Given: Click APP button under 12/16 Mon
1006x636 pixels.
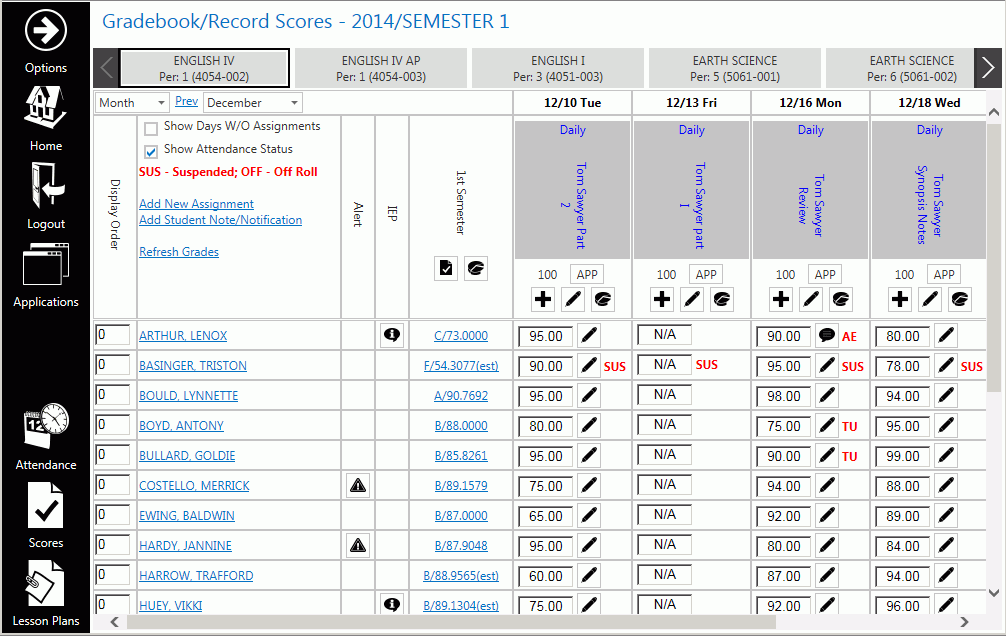Looking at the screenshot, I should point(825,275).
